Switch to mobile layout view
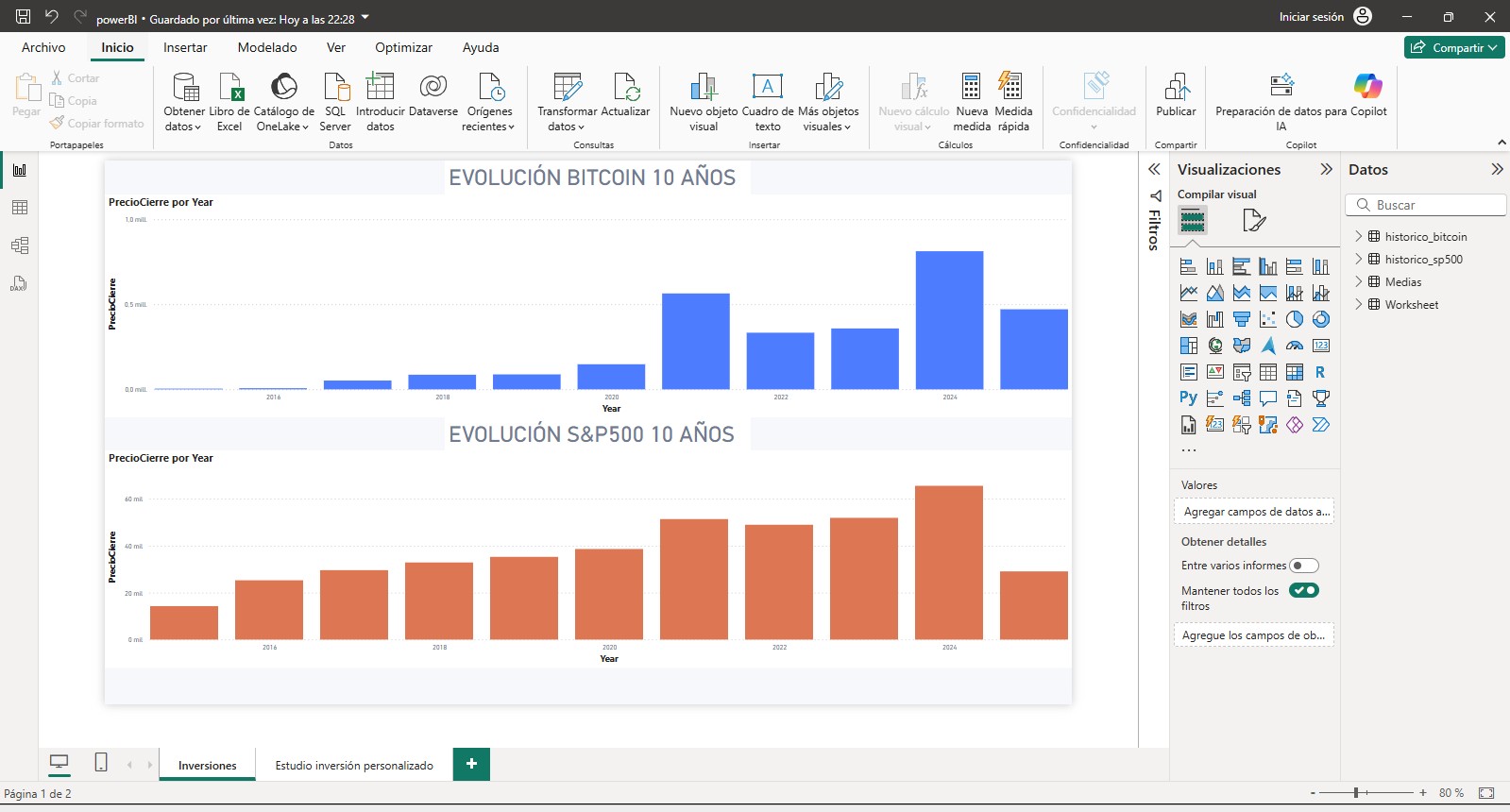The image size is (1510, 812). [101, 763]
